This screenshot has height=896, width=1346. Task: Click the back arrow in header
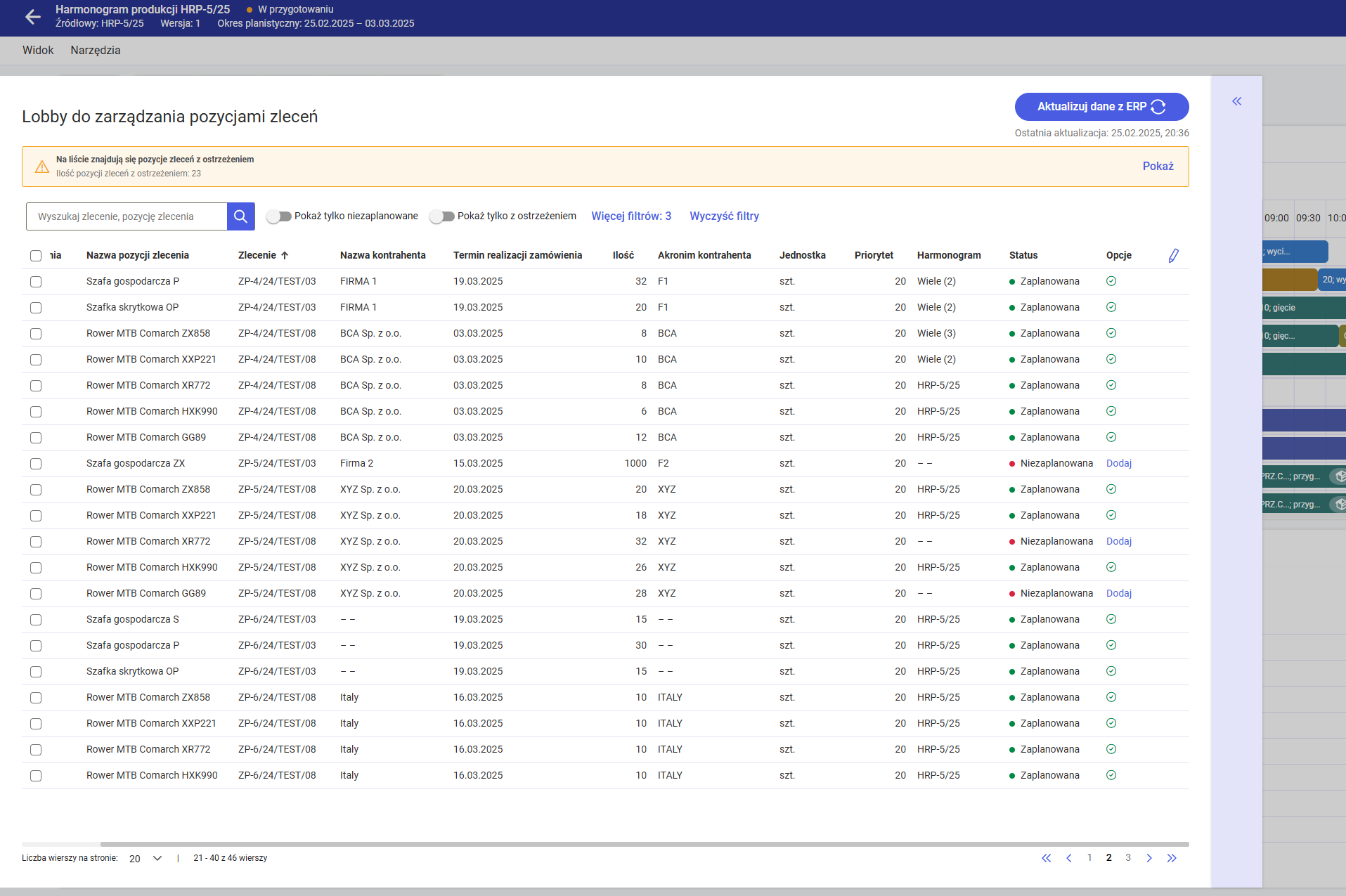coord(32,17)
